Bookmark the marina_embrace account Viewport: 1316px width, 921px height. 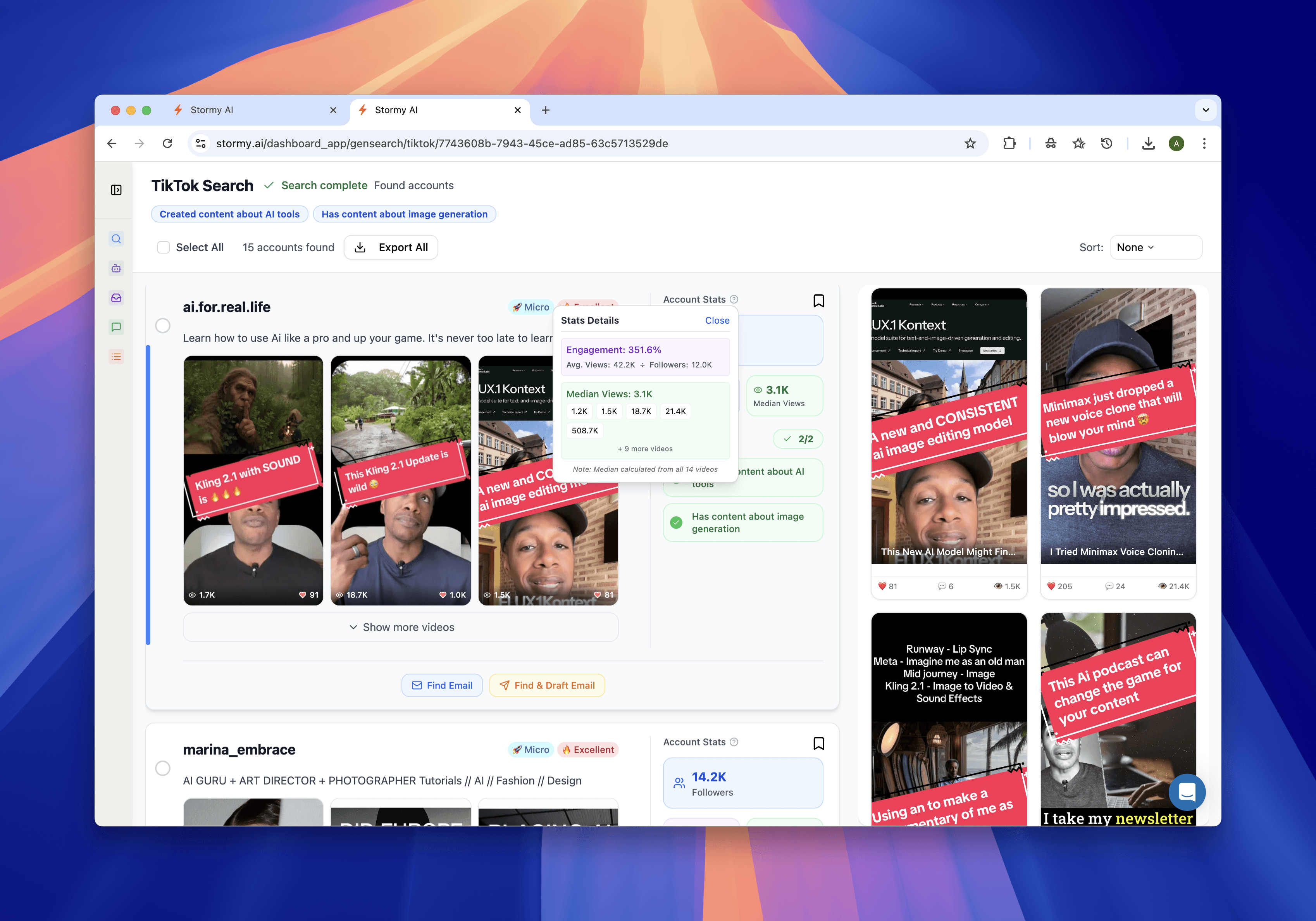(818, 743)
